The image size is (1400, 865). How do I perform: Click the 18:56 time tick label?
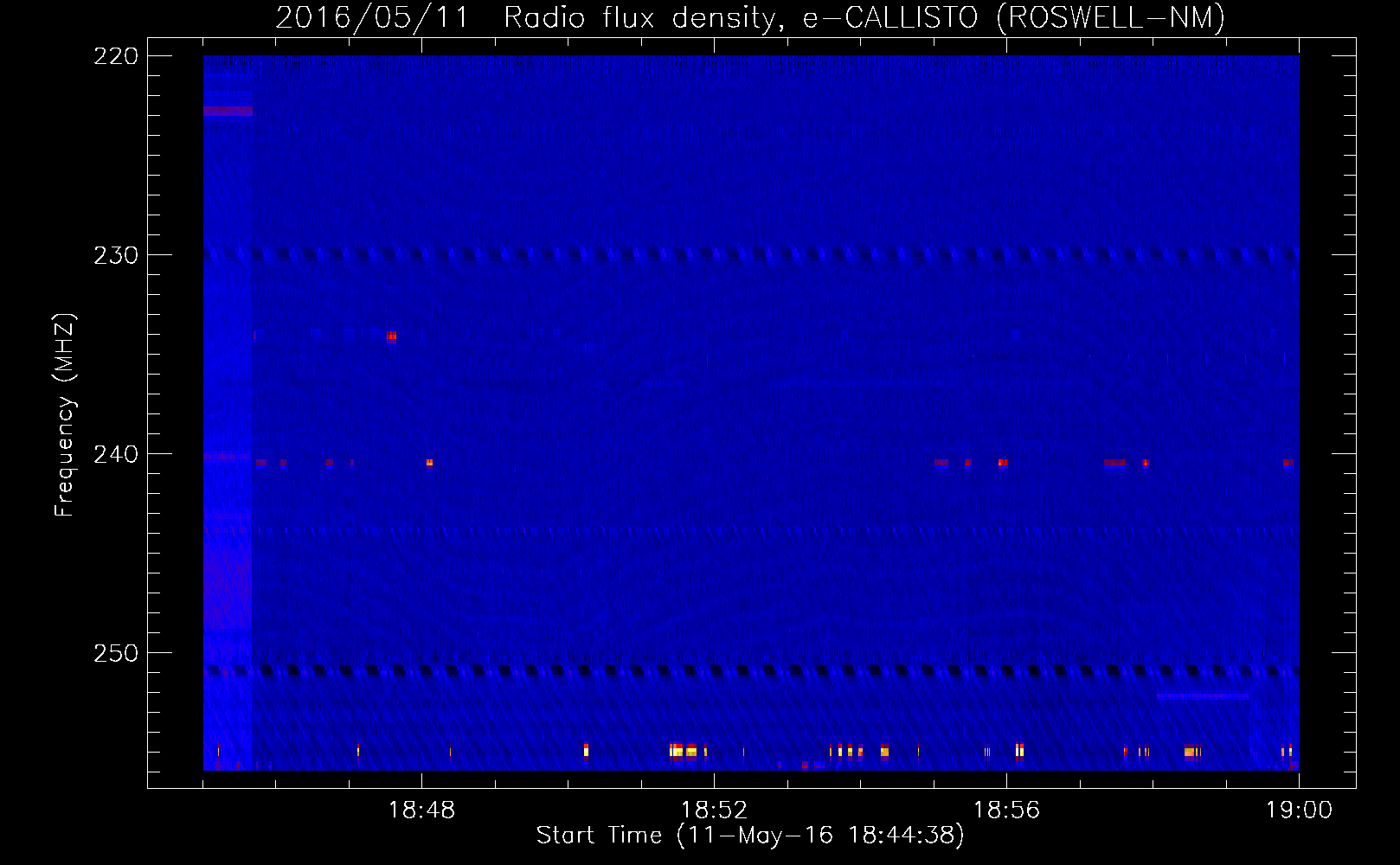[1006, 810]
